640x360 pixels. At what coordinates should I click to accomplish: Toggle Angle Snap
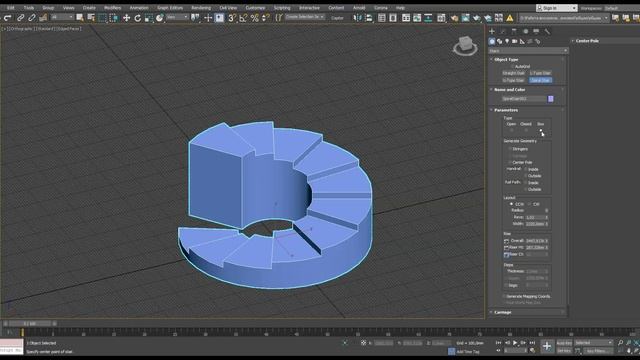pos(243,18)
